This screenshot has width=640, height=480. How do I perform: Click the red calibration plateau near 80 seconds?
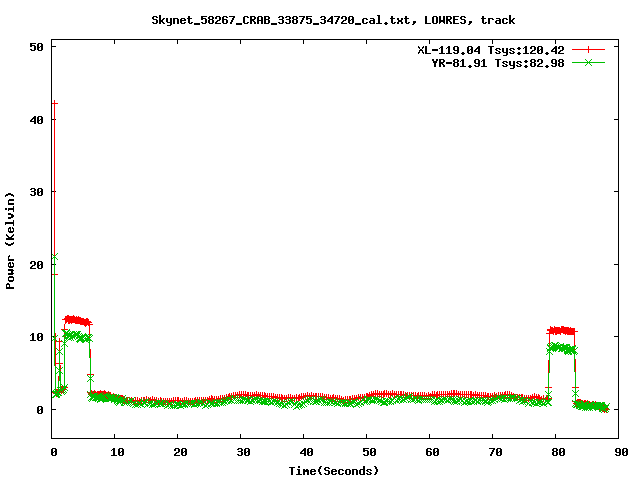(562, 330)
